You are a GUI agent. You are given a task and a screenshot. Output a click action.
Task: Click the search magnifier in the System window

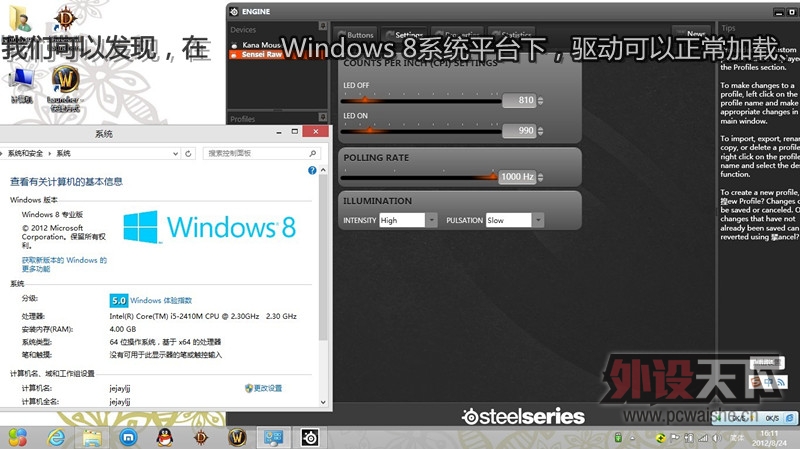[313, 153]
